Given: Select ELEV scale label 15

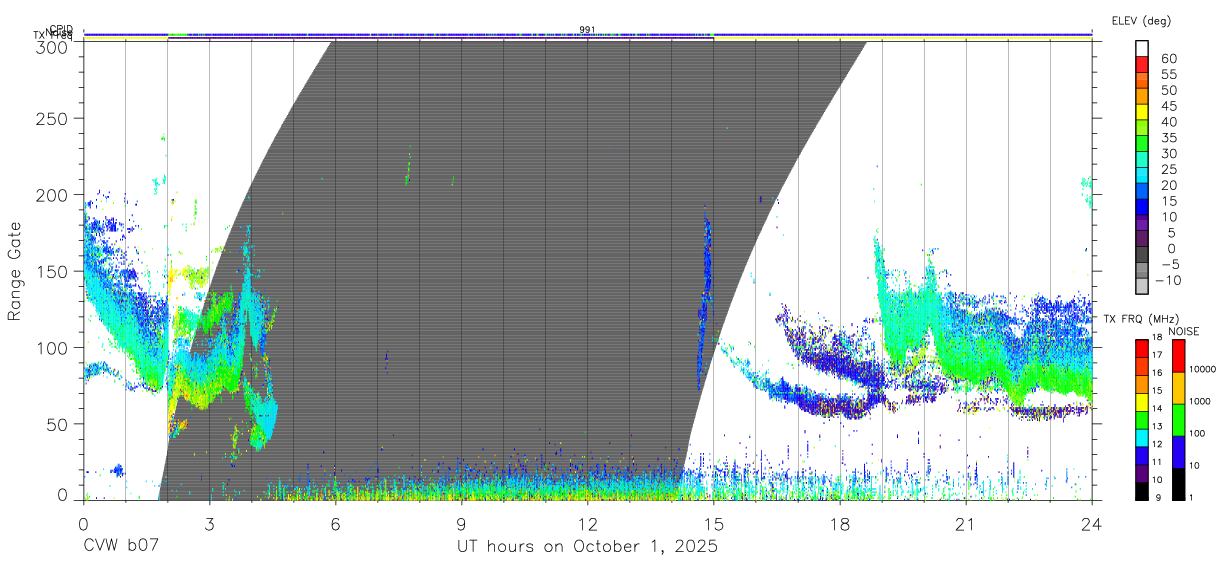Looking at the screenshot, I should click(x=1168, y=200).
